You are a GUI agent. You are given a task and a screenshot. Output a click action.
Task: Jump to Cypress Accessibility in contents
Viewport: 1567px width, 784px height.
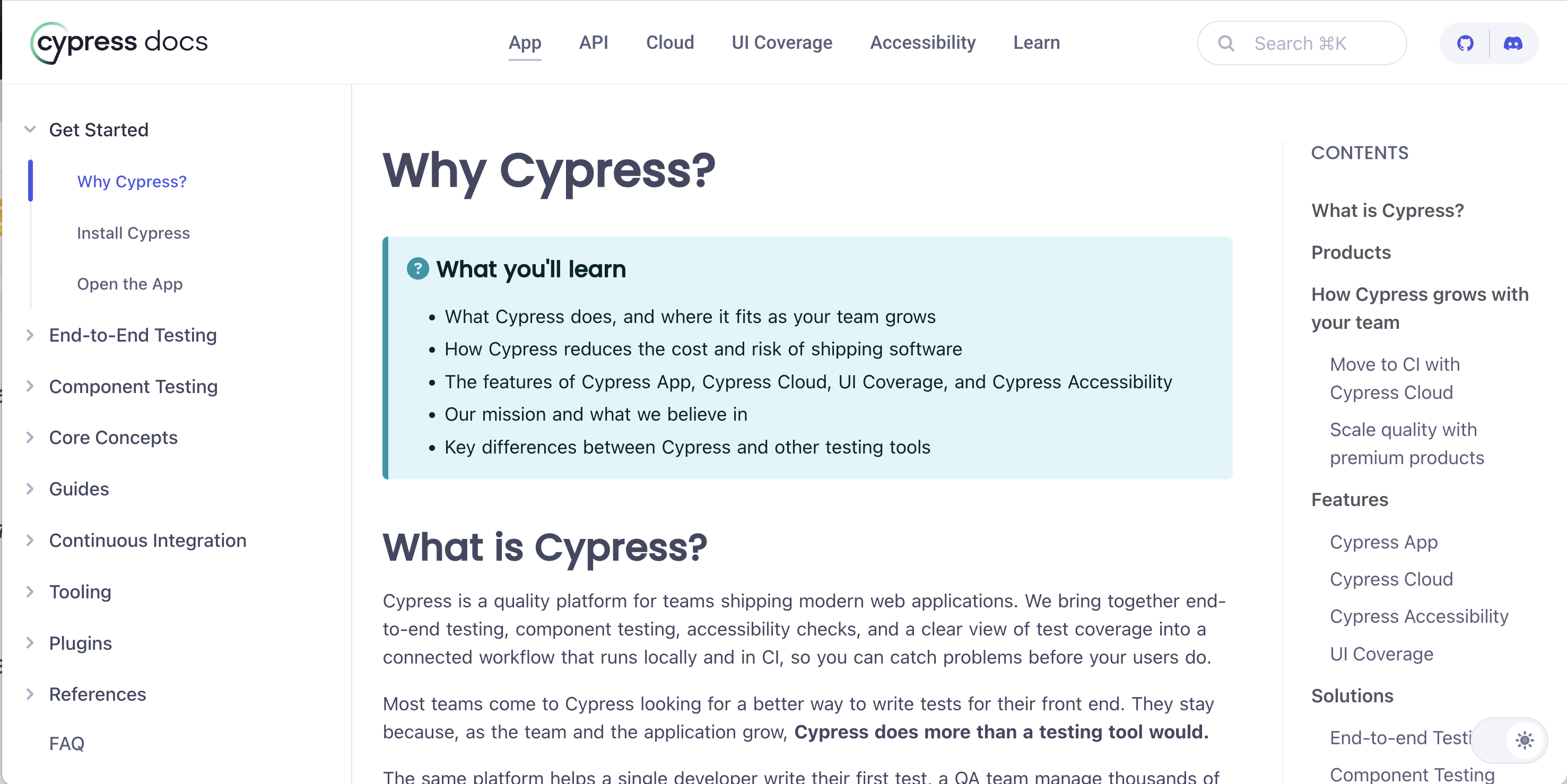[x=1419, y=616]
